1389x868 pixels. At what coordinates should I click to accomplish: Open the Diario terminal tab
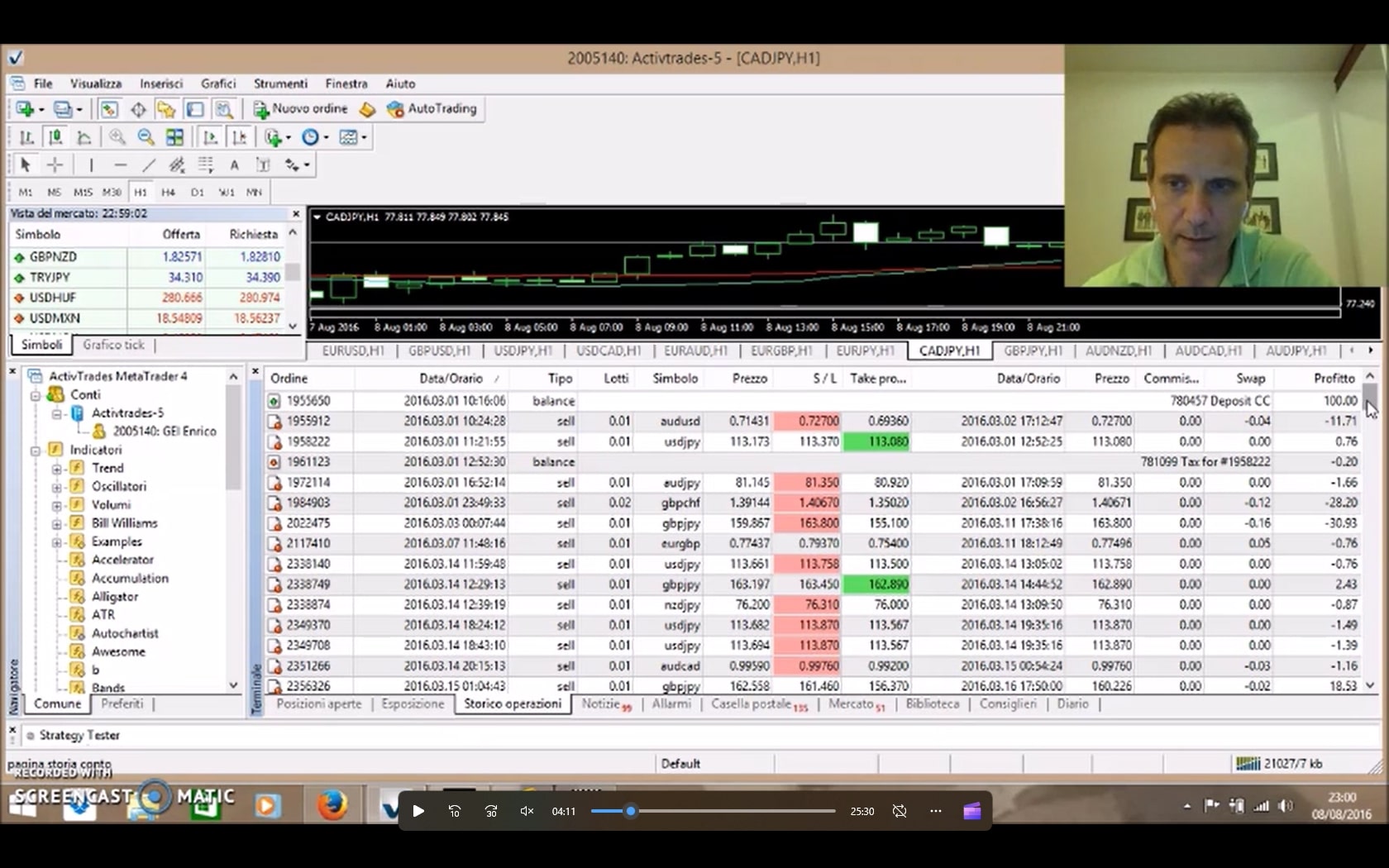point(1072,704)
